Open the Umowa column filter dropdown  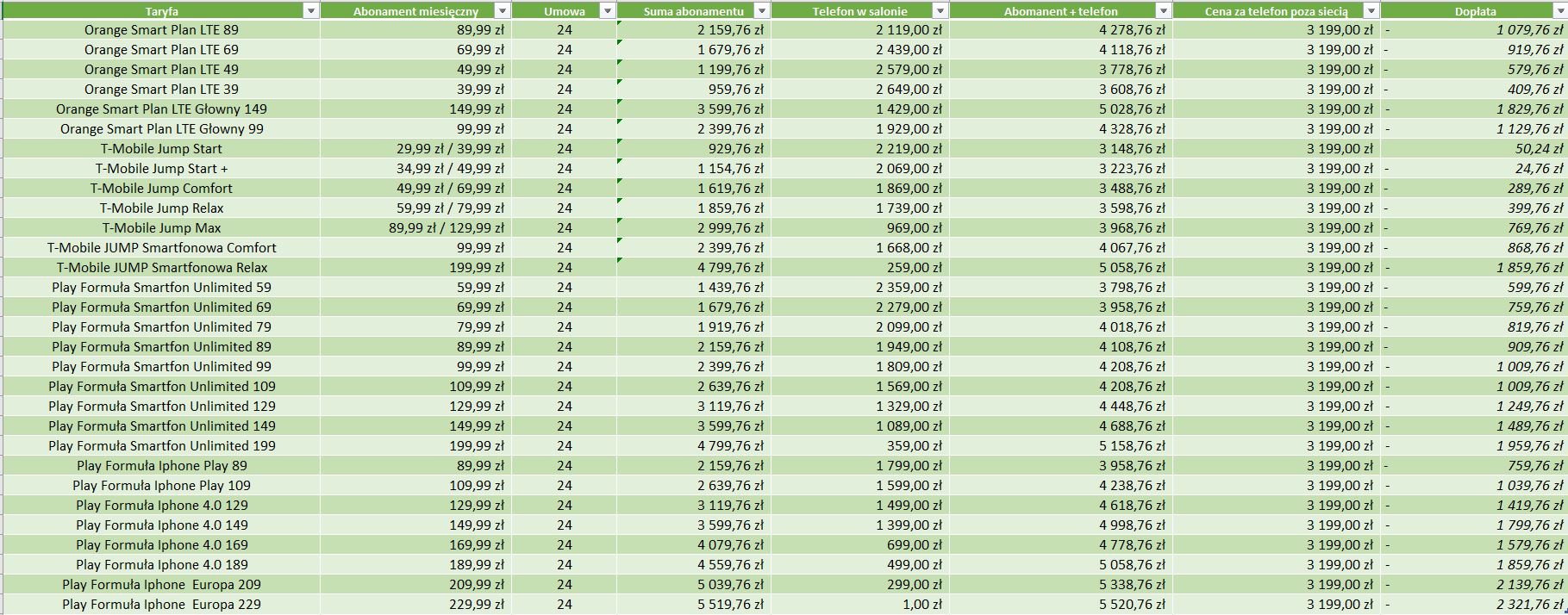click(x=607, y=11)
